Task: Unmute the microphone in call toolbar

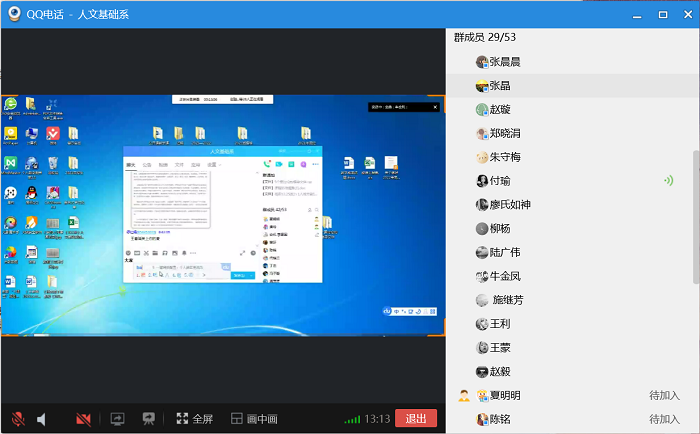Action: pos(18,418)
